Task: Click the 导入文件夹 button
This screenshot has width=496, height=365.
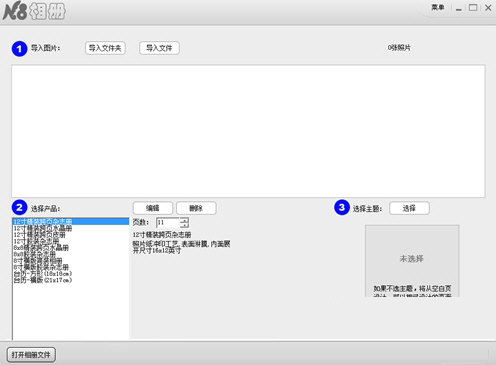Action: point(105,48)
